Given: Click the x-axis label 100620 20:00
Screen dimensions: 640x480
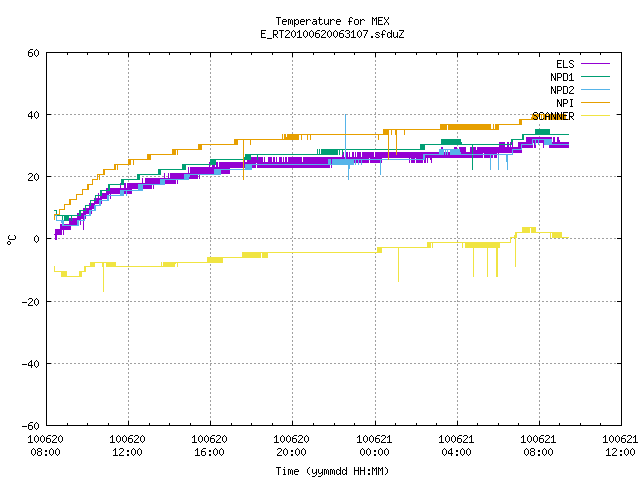Looking at the screenshot, I should pos(291,446).
